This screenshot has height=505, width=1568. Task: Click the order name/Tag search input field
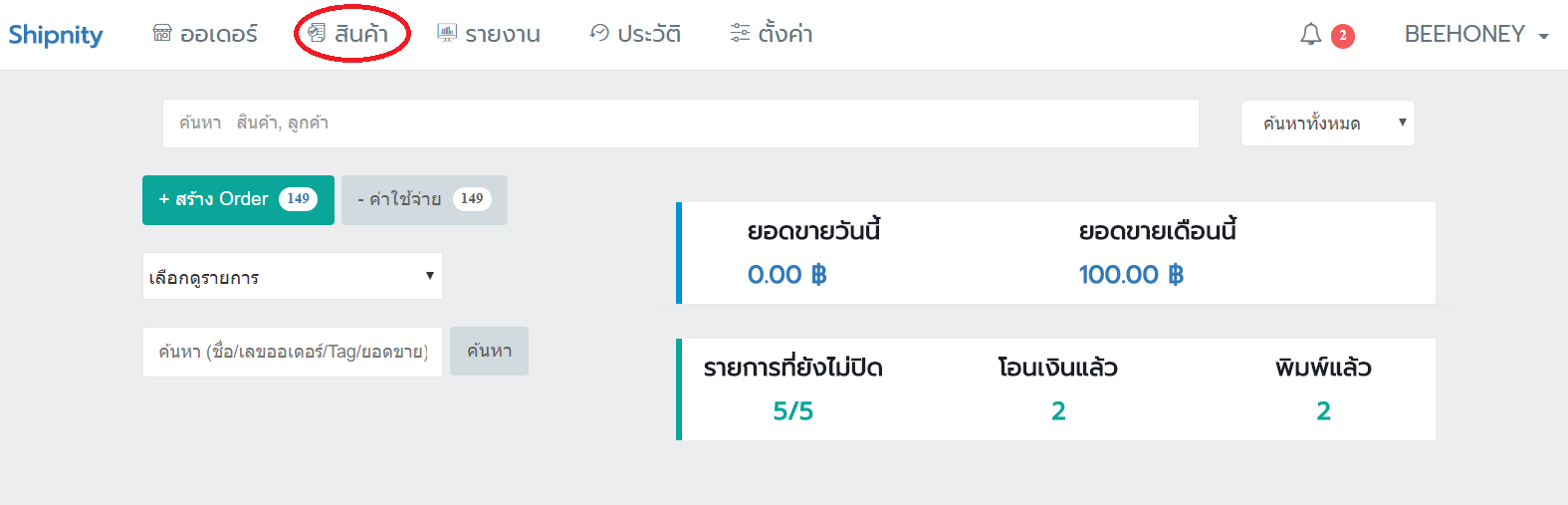(293, 352)
